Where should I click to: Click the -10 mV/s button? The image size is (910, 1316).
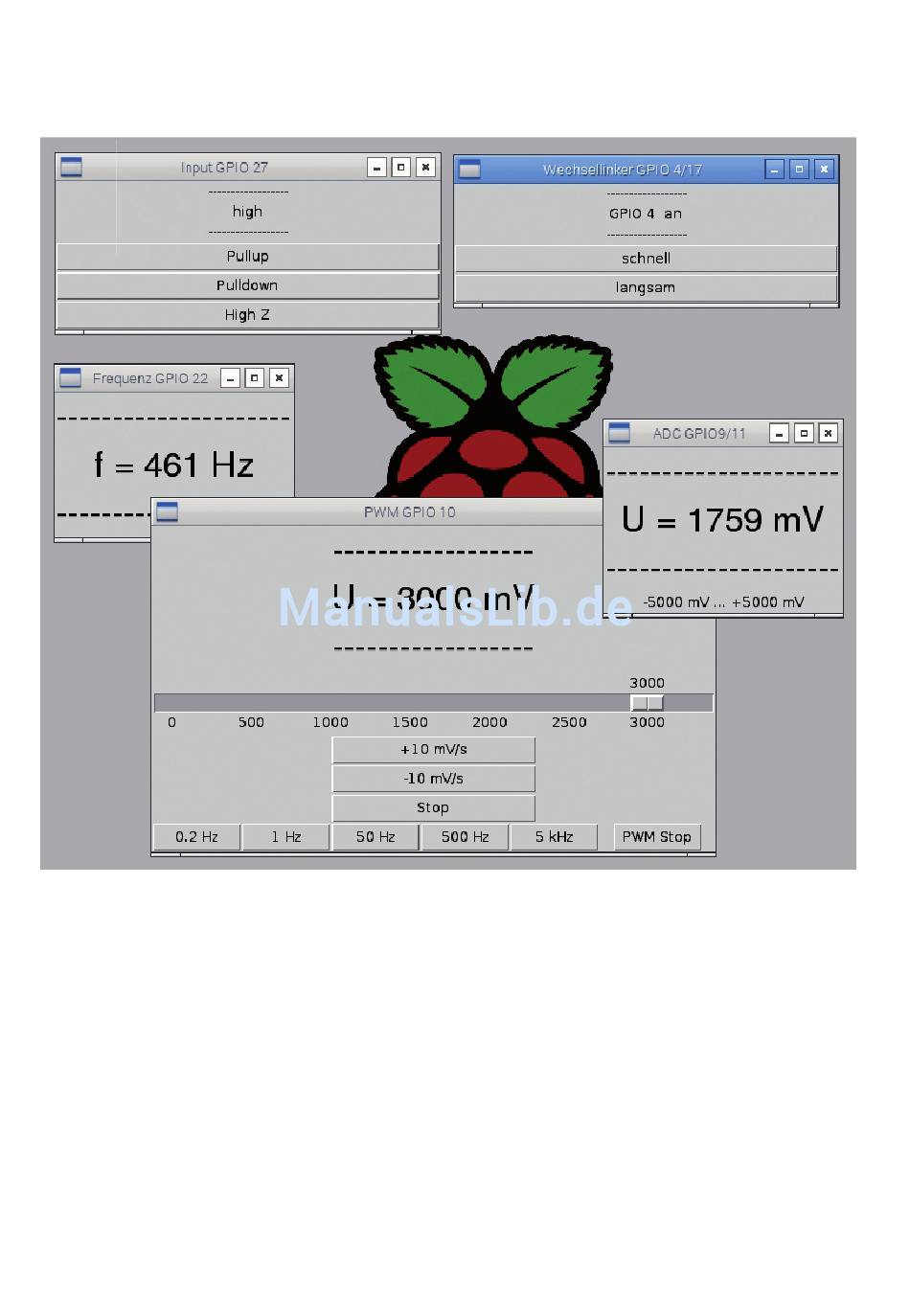tap(433, 779)
